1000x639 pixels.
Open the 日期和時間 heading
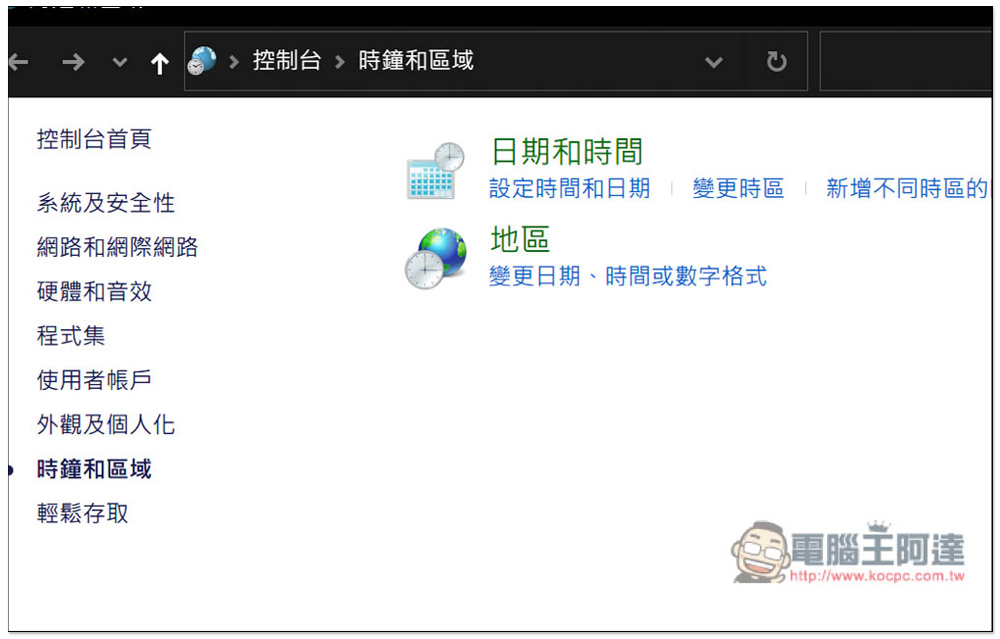point(567,152)
